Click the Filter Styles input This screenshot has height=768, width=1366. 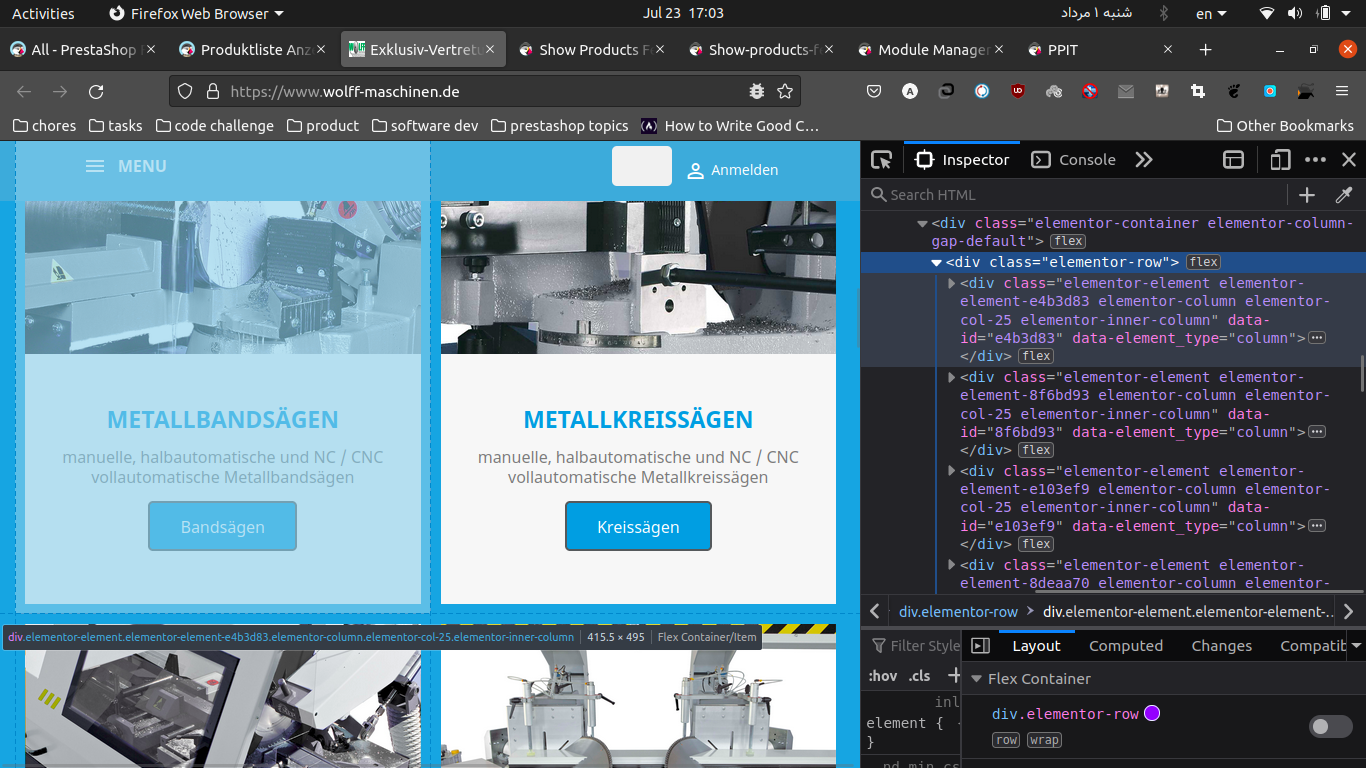[914, 646]
